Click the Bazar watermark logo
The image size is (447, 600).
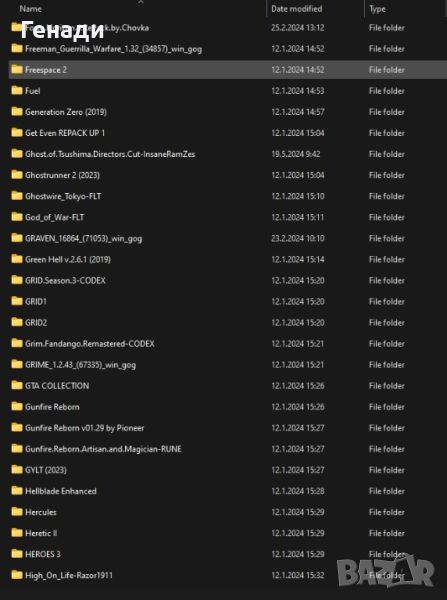point(385,572)
